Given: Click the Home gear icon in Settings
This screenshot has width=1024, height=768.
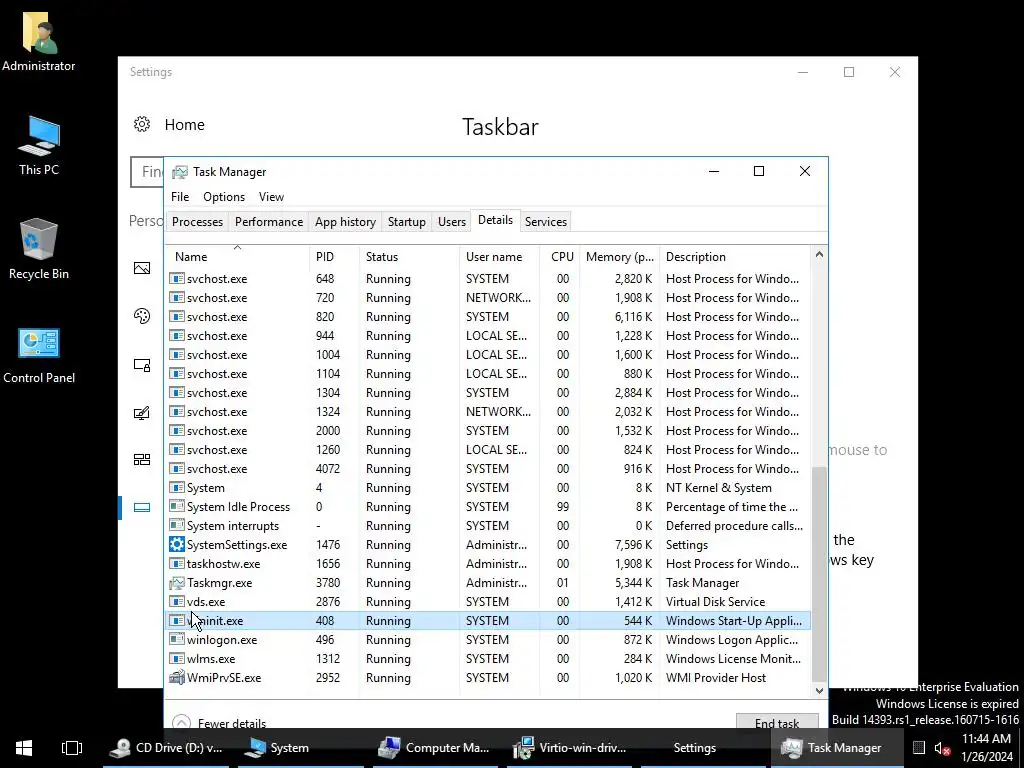Looking at the screenshot, I should 142,124.
